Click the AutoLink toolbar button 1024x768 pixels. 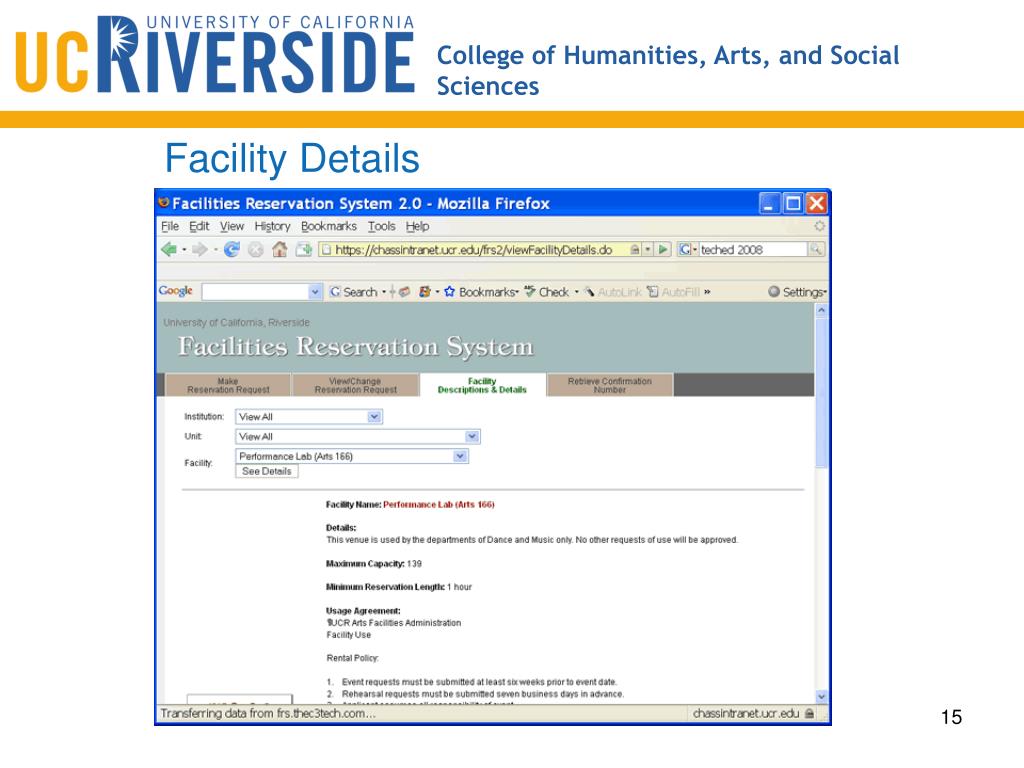pos(613,292)
